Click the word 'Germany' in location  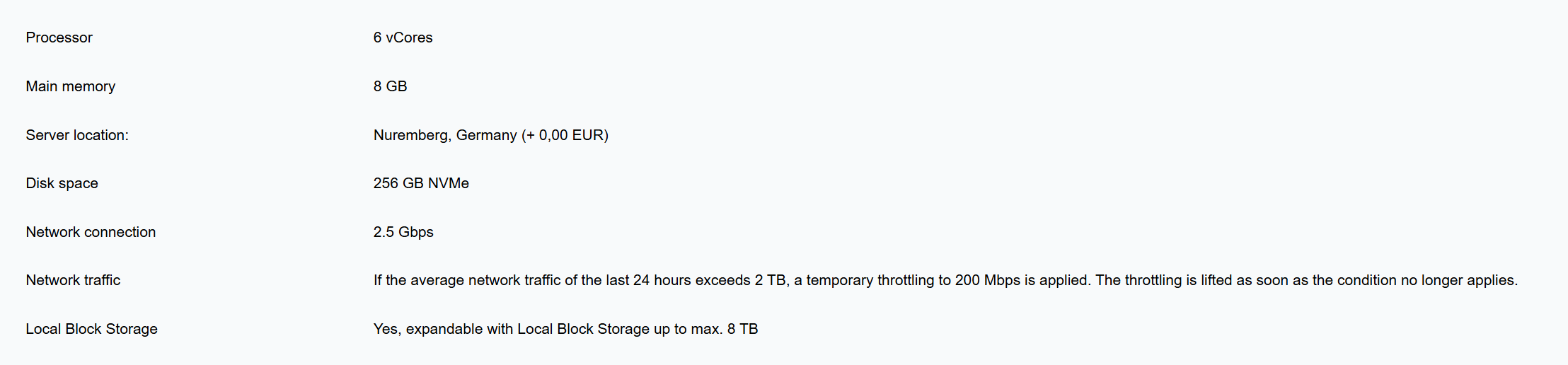pyautogui.click(x=487, y=135)
